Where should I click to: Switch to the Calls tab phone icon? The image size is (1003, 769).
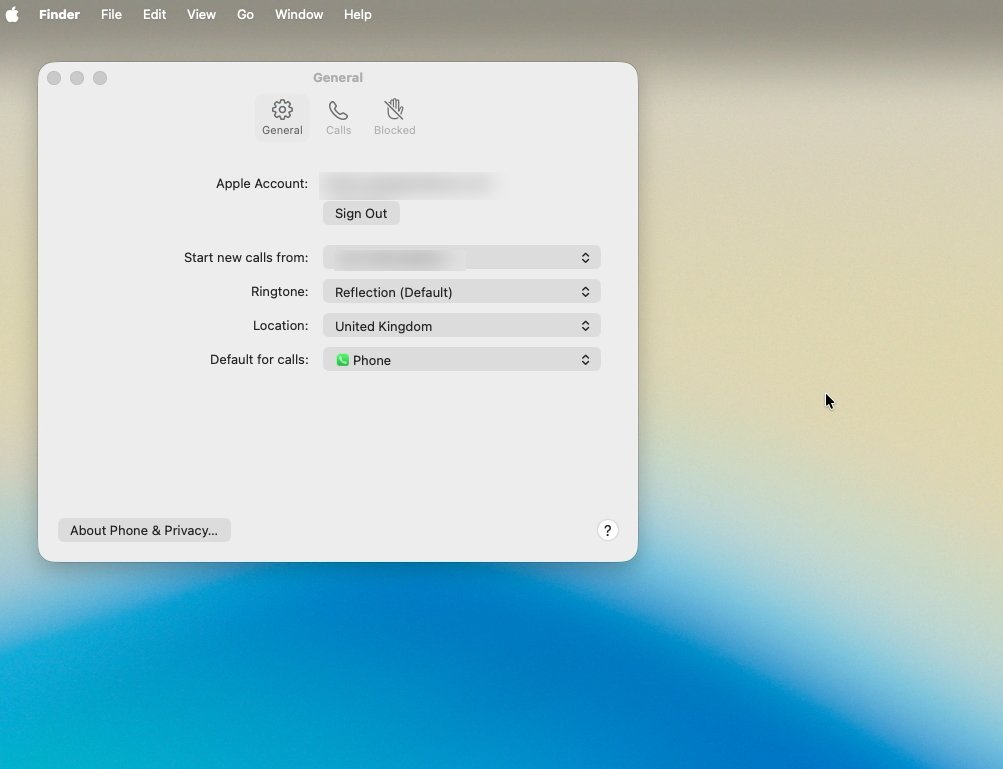338,110
